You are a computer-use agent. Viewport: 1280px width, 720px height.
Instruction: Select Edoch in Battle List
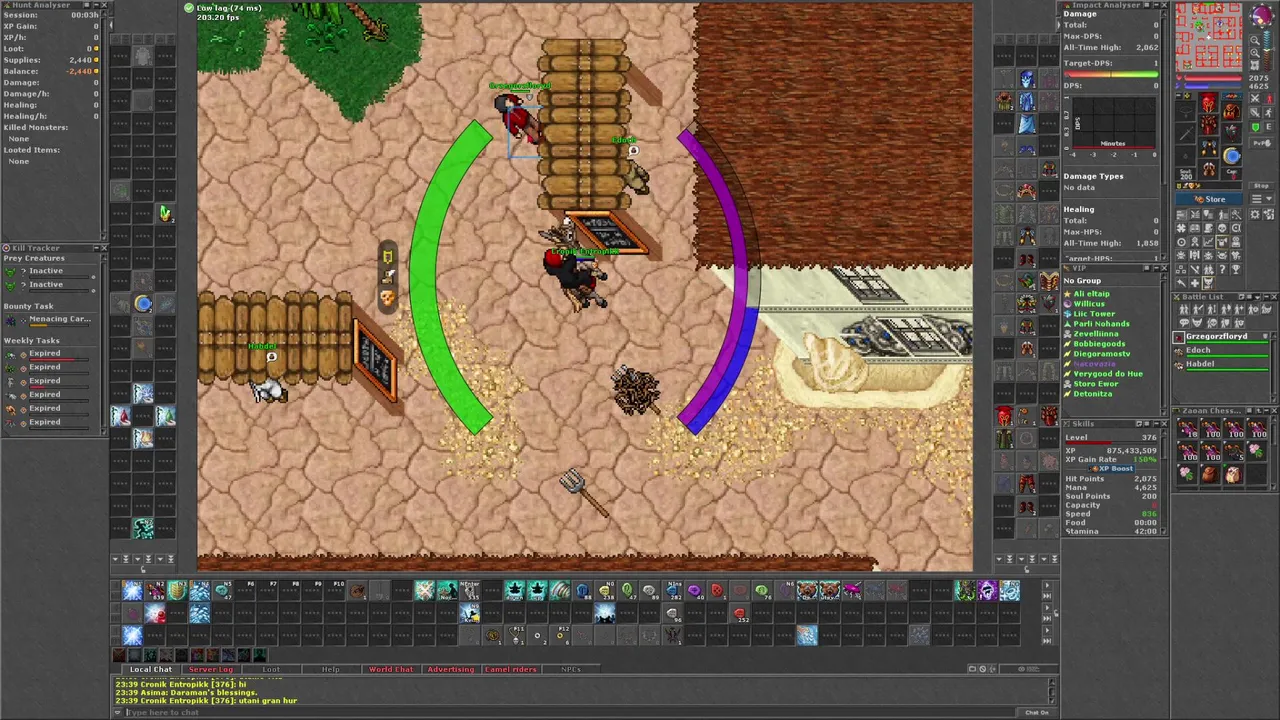(x=1220, y=351)
